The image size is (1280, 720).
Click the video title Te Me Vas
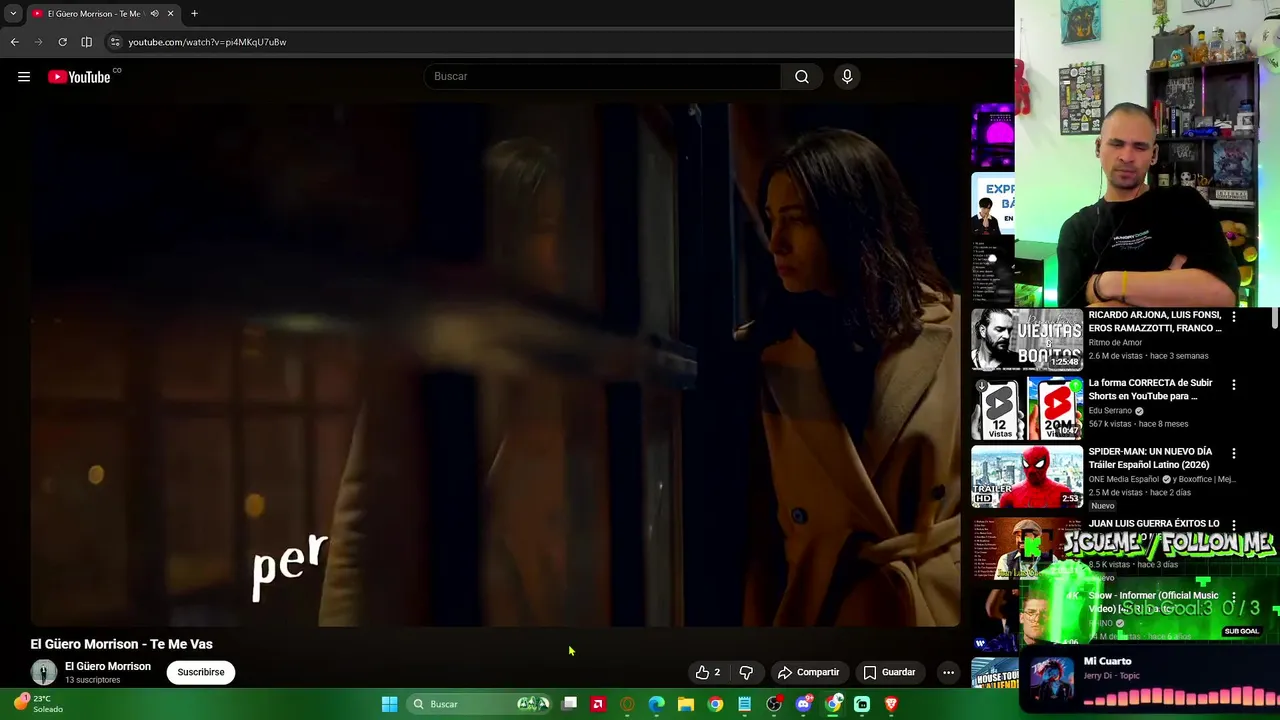121,644
